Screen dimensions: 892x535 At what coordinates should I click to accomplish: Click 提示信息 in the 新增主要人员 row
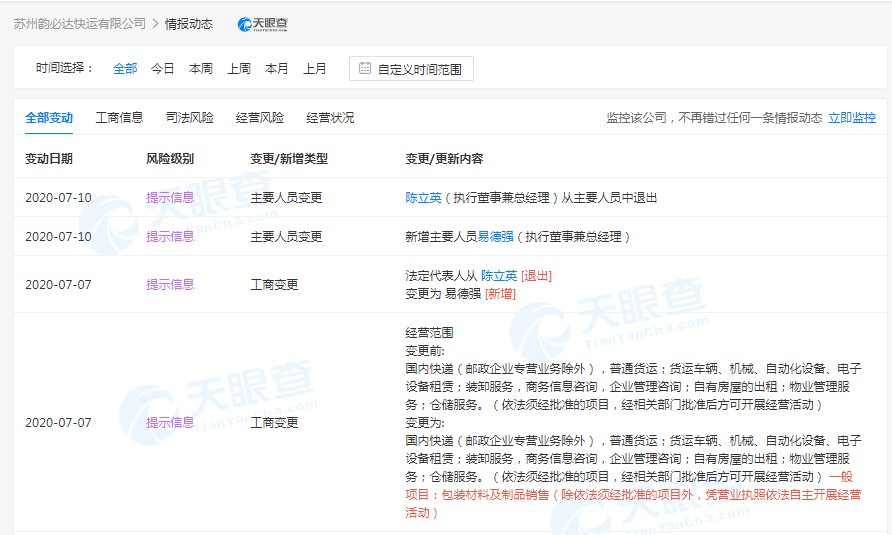(x=170, y=237)
